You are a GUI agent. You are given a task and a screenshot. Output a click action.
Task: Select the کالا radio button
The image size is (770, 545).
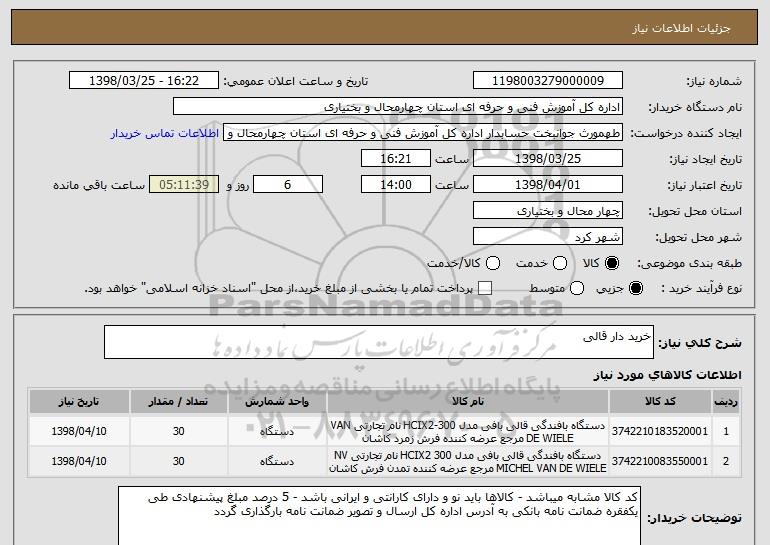coord(612,263)
